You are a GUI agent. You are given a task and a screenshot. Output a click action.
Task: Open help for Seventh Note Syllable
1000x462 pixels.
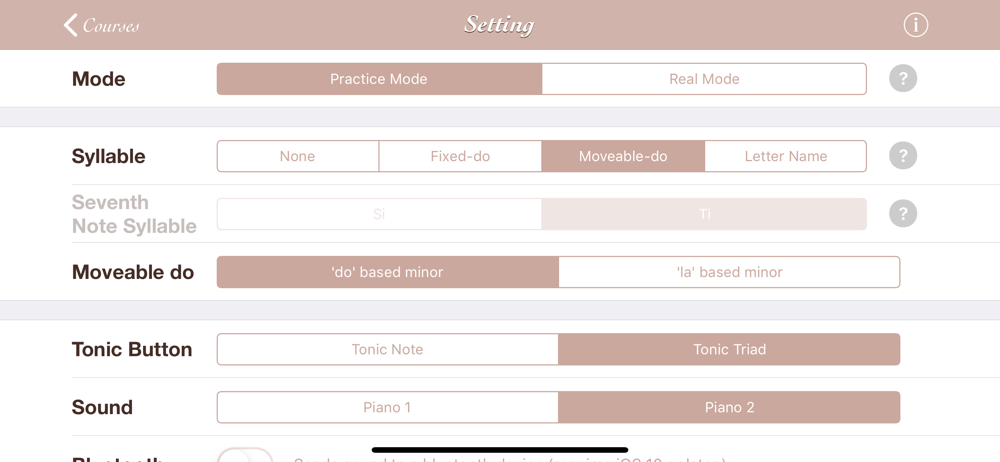tap(902, 214)
